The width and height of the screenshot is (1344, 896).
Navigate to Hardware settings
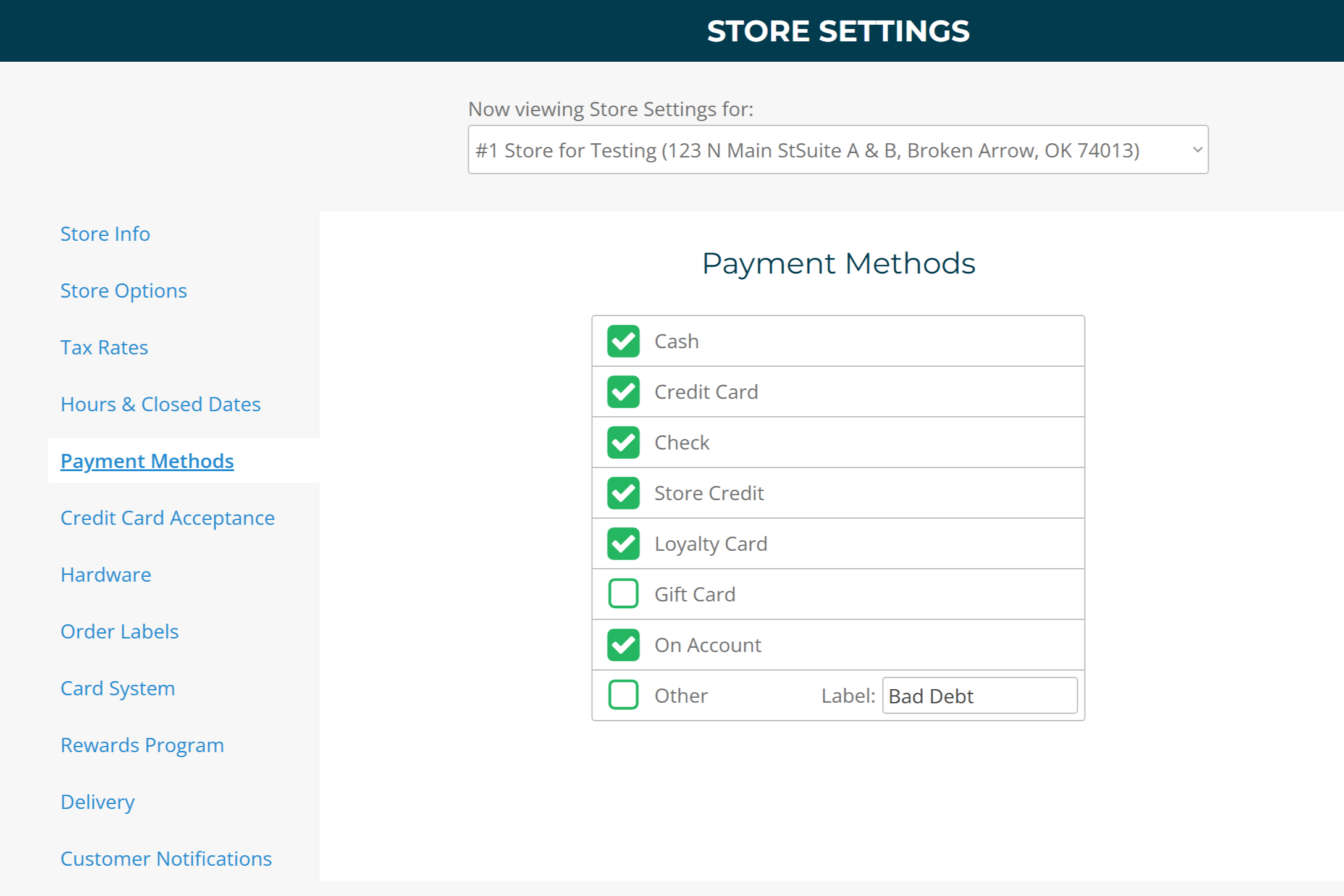pos(106,575)
